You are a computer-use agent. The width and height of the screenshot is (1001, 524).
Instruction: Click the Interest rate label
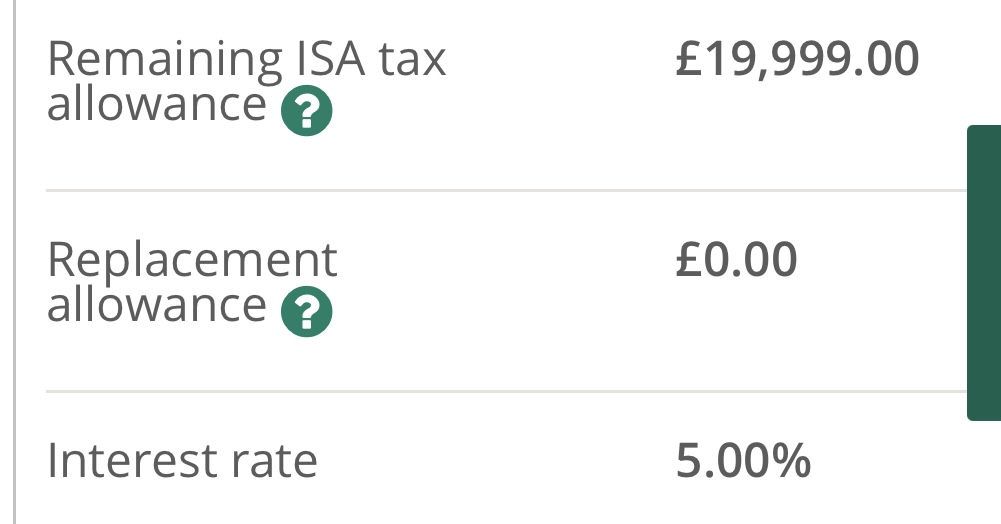(183, 460)
